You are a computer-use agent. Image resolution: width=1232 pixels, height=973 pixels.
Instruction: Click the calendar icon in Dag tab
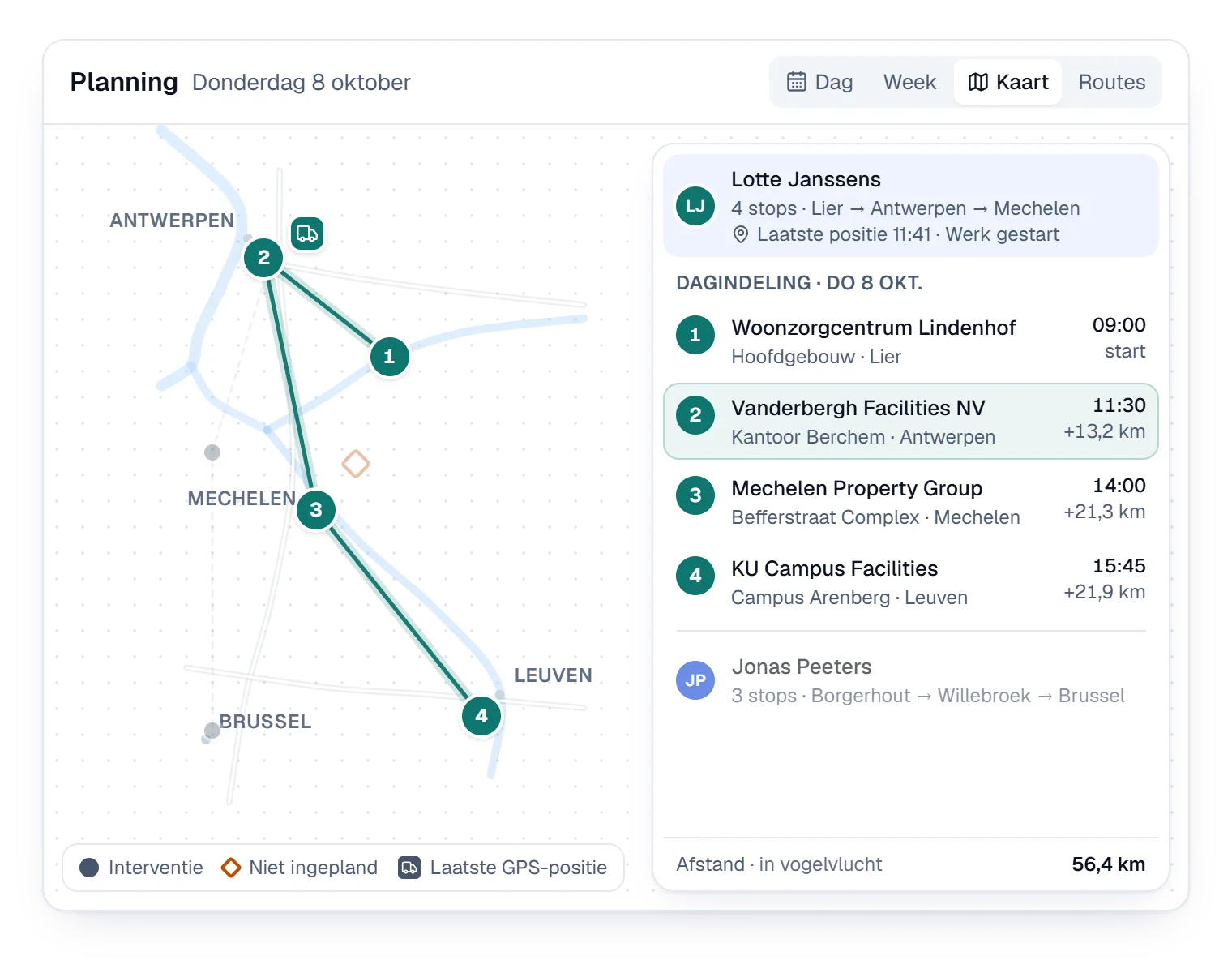797,82
